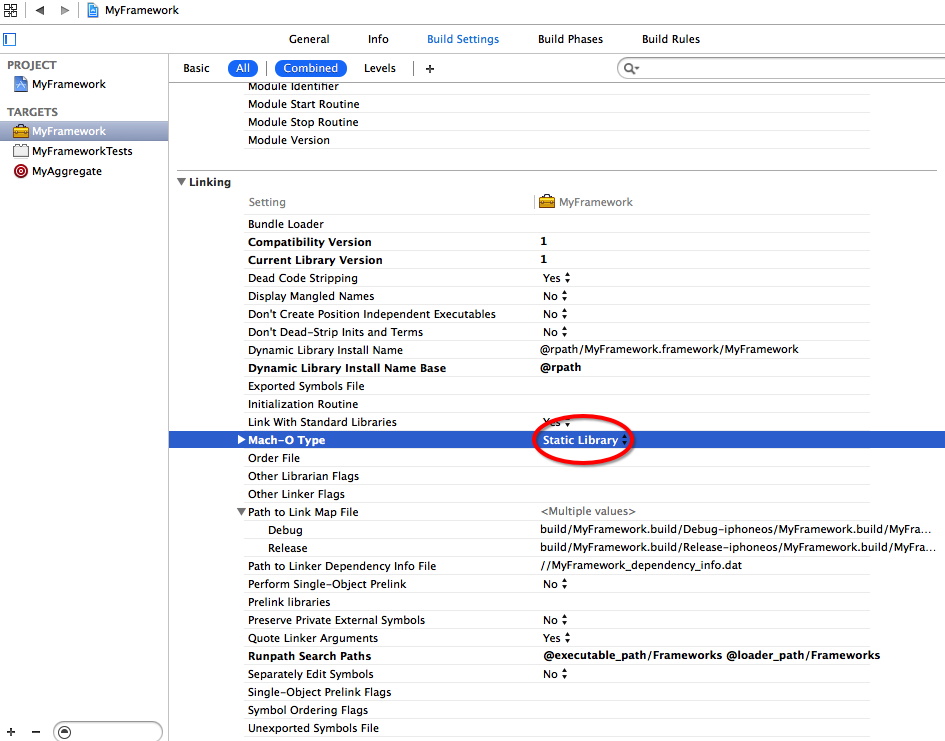Select the Module Version row
This screenshot has height=741, width=945.
(x=558, y=140)
